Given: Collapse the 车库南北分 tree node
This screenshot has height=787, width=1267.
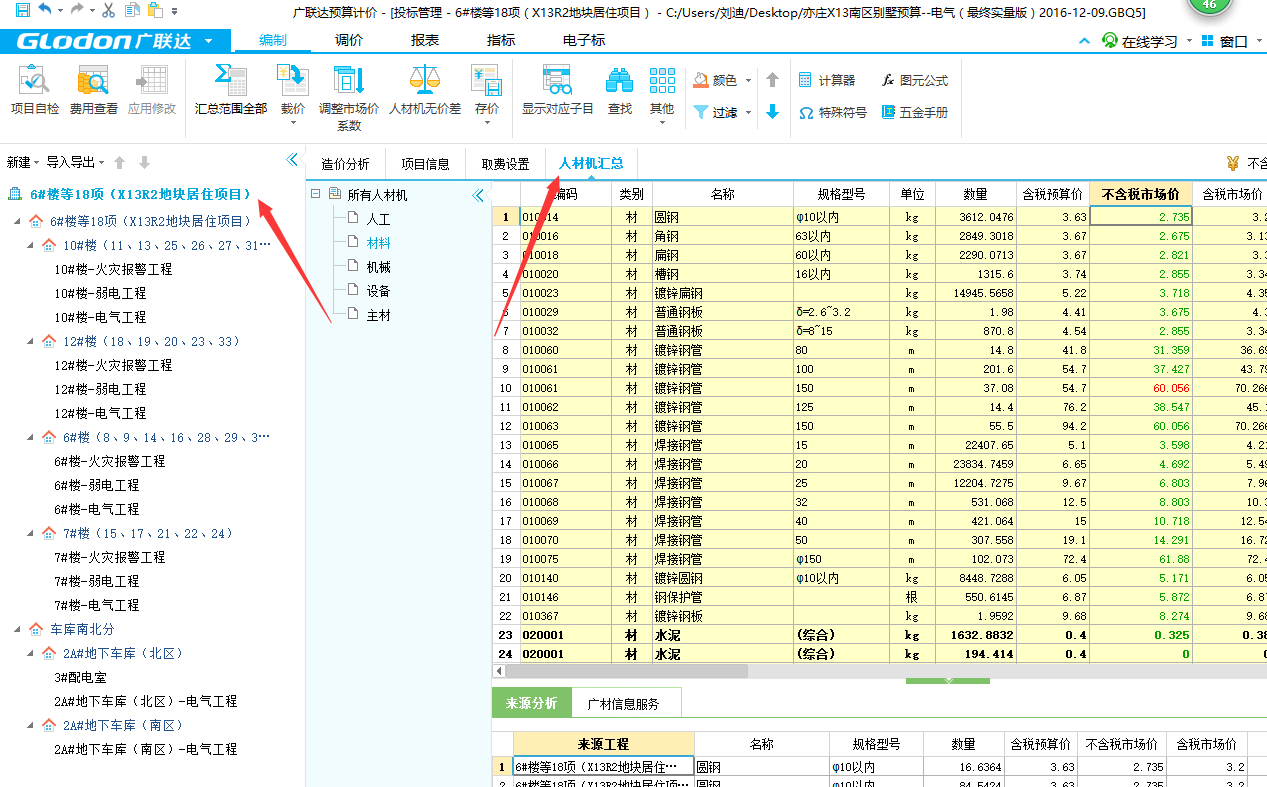Looking at the screenshot, I should pyautogui.click(x=19, y=629).
